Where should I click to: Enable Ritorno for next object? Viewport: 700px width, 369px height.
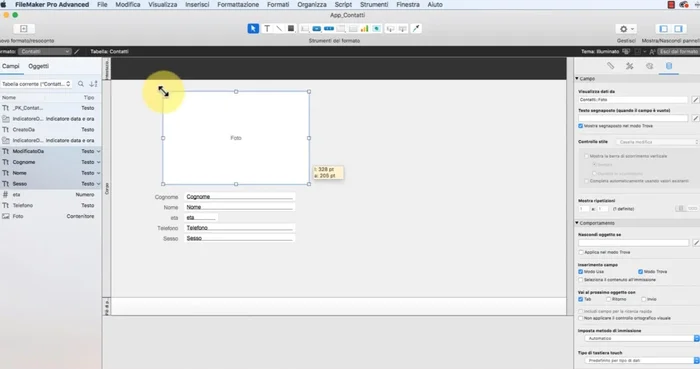coord(608,299)
